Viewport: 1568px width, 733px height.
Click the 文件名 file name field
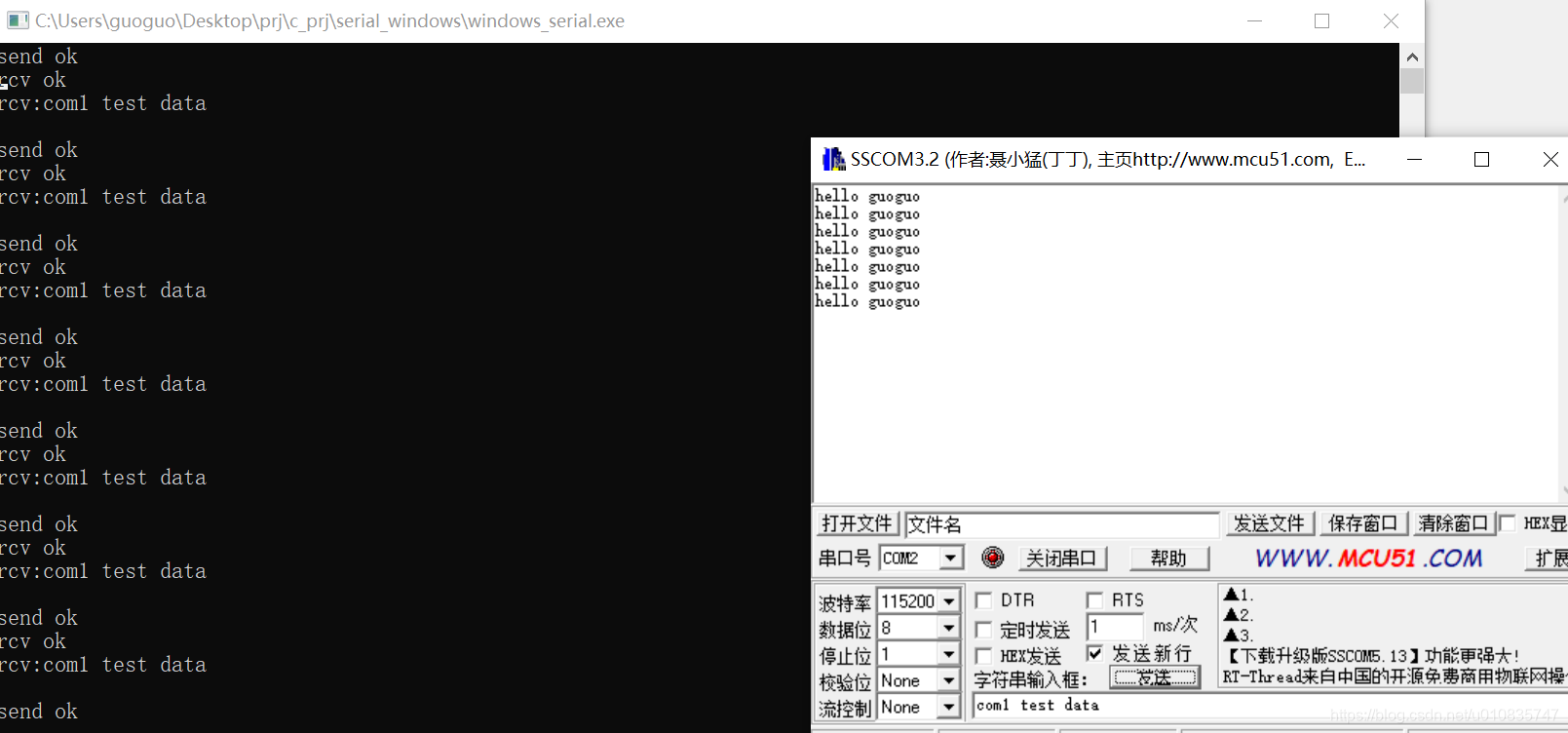click(1061, 524)
